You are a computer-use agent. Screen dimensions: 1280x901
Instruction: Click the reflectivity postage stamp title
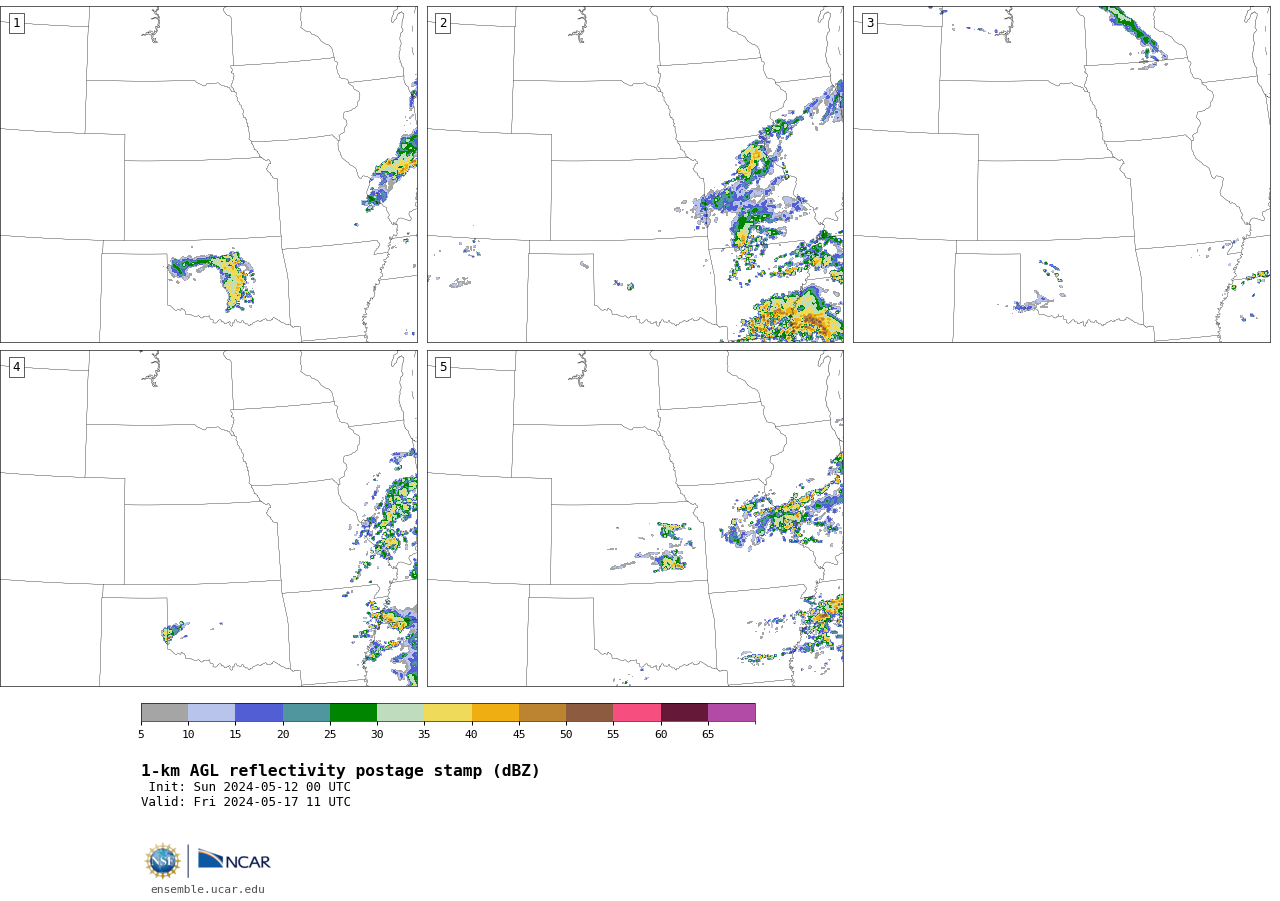340,771
